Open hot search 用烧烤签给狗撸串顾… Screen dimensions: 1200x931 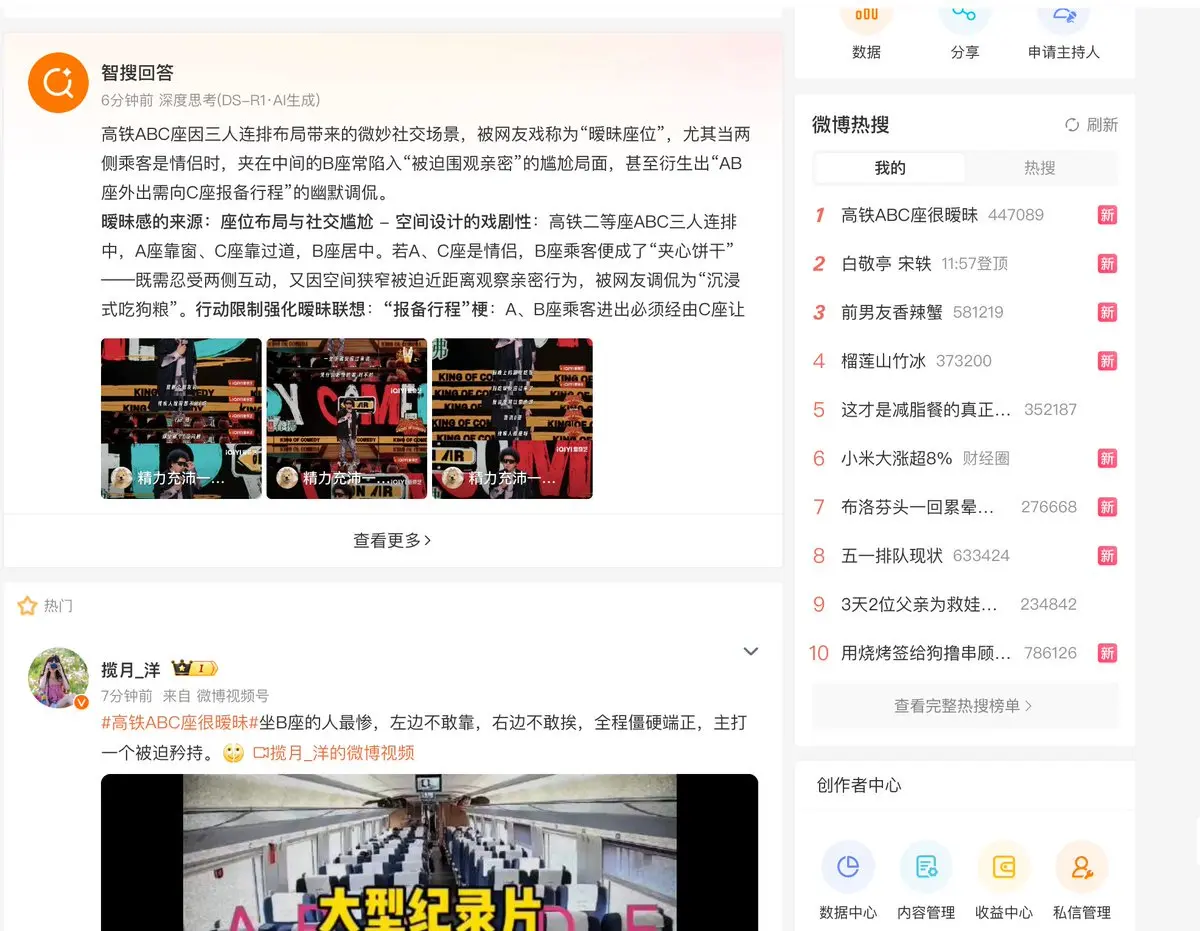tap(926, 653)
